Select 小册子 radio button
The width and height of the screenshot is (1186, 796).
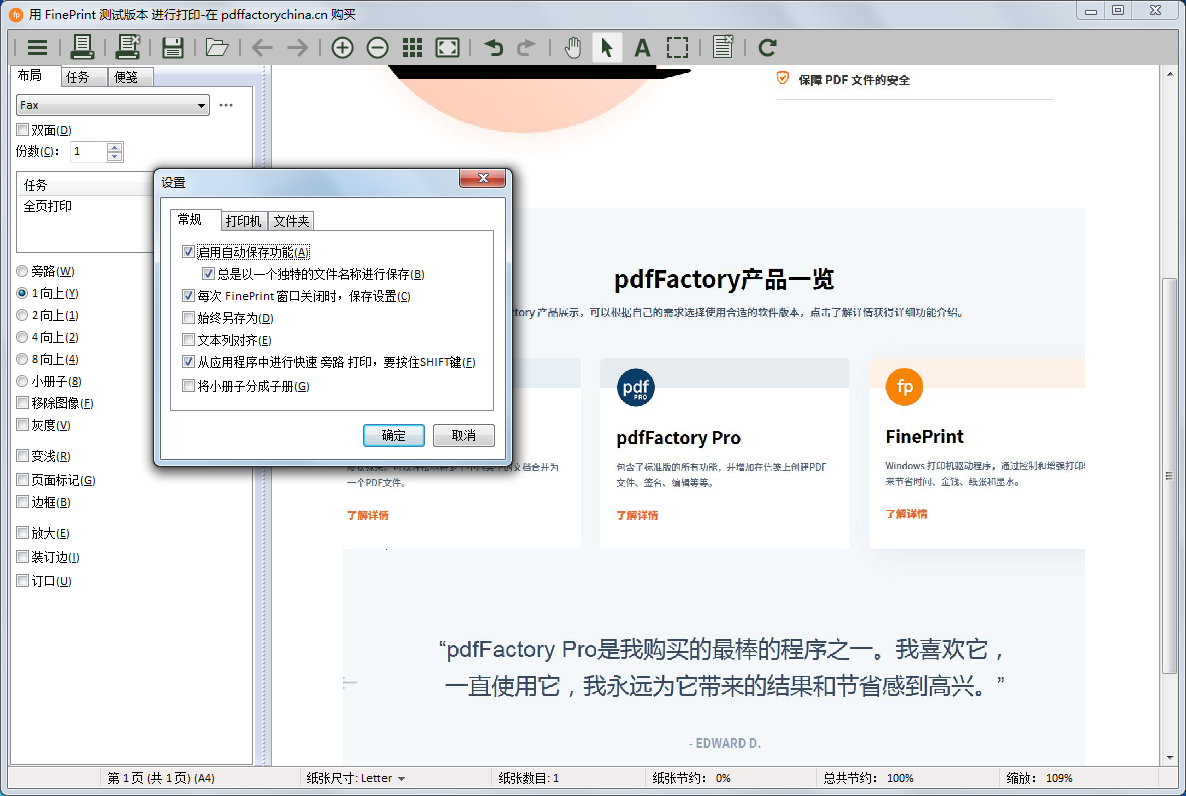click(22, 381)
